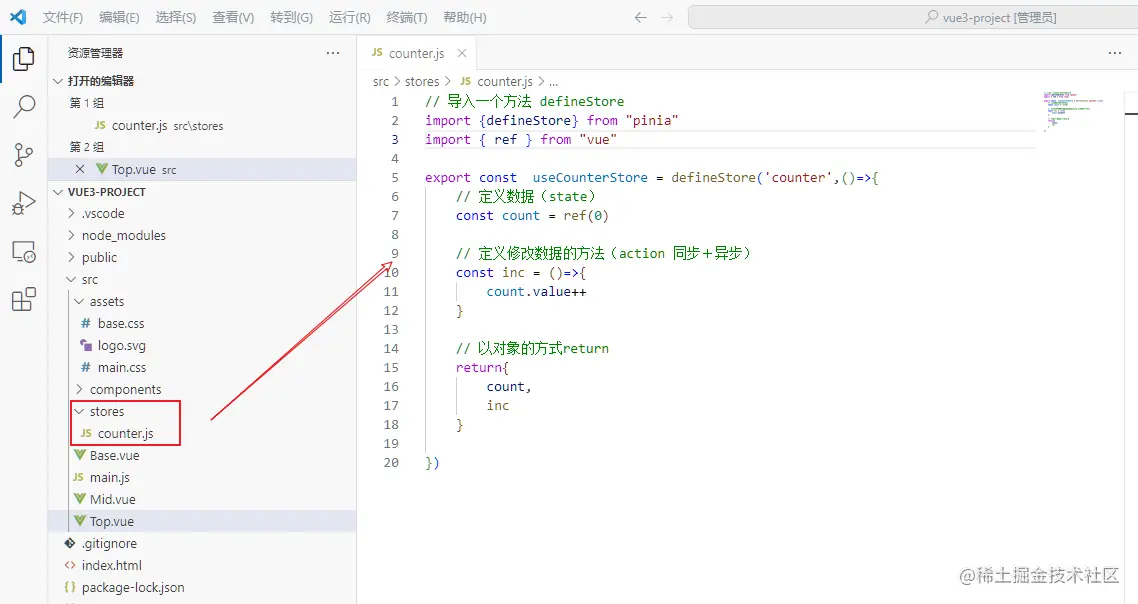
Task: Click the stores breadcrumb segment
Action: click(x=422, y=81)
